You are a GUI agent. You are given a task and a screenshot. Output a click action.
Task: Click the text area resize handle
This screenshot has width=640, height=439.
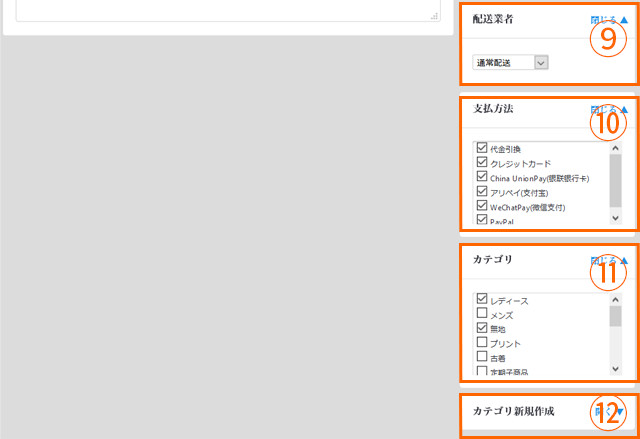point(434,16)
